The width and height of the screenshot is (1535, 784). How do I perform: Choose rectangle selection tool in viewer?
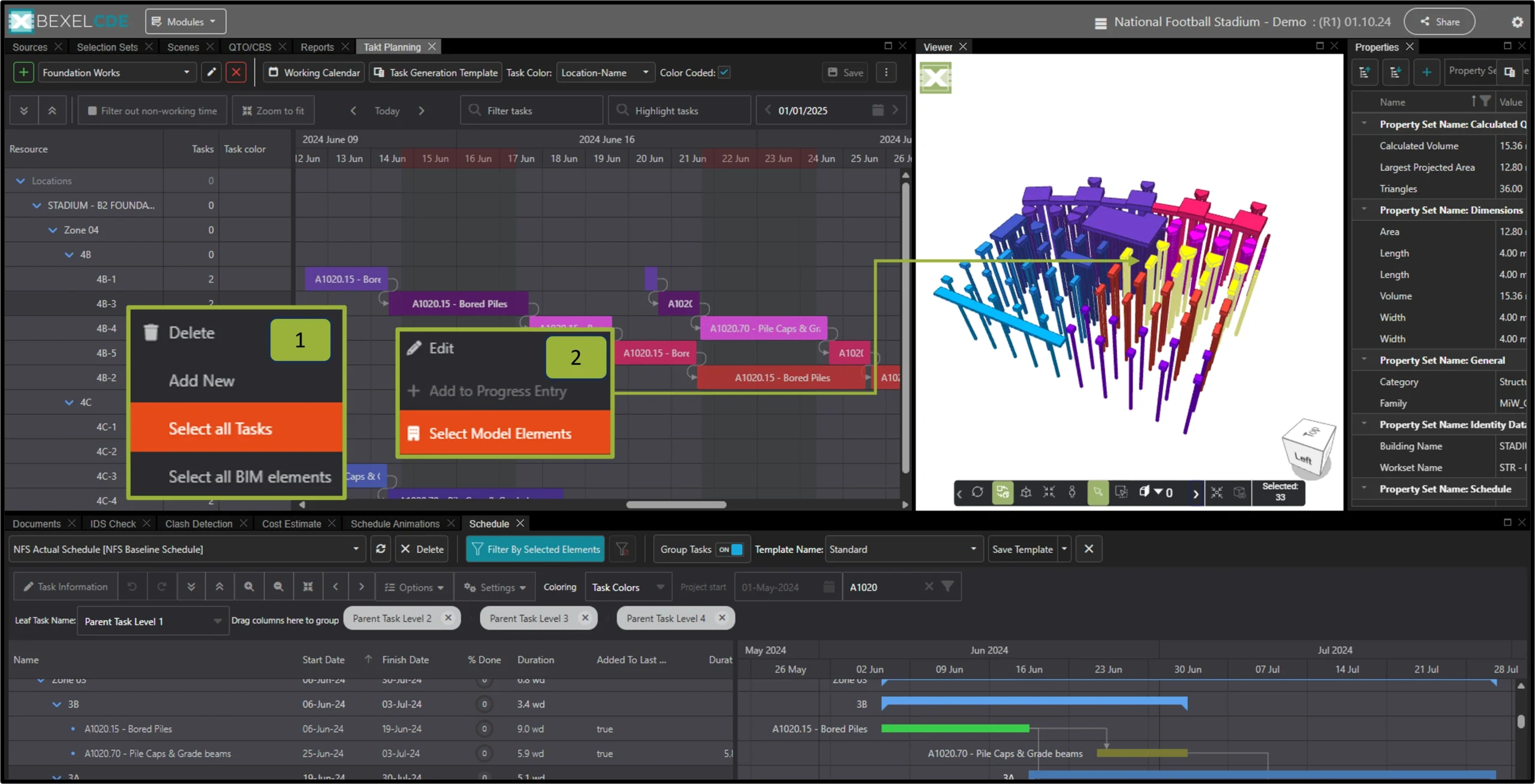coord(1121,492)
